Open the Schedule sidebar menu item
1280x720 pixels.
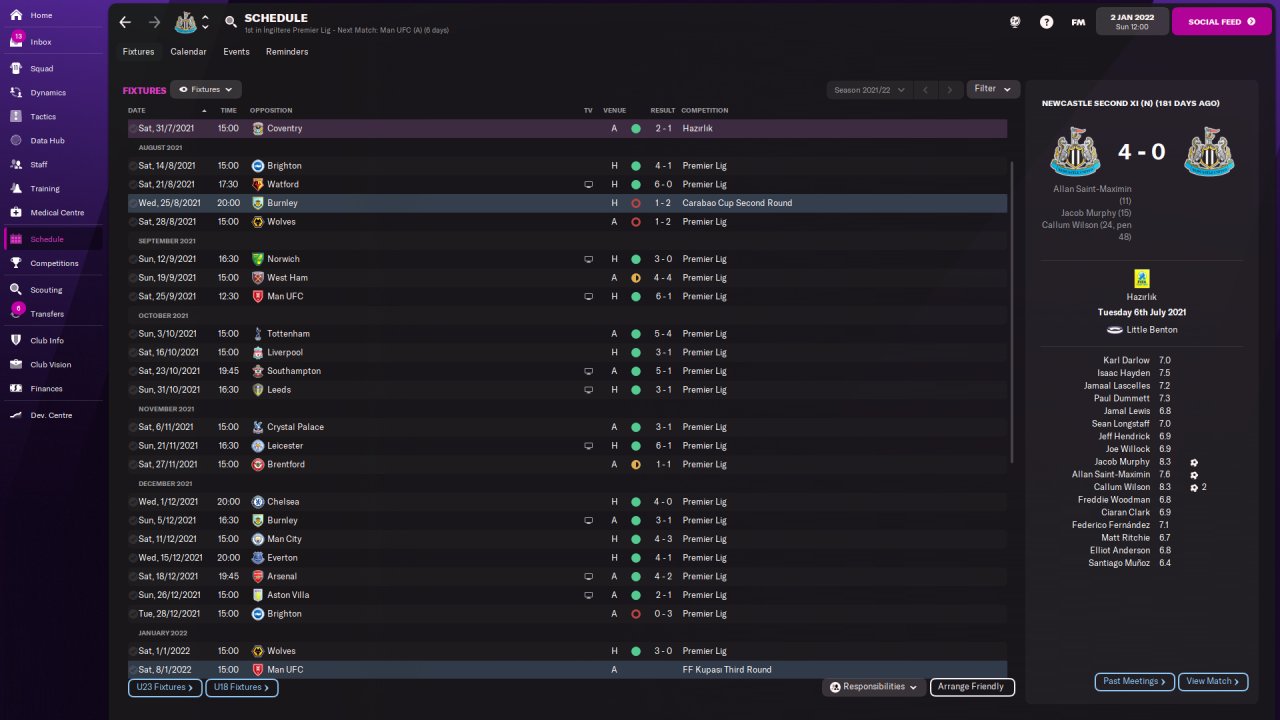click(x=53, y=239)
